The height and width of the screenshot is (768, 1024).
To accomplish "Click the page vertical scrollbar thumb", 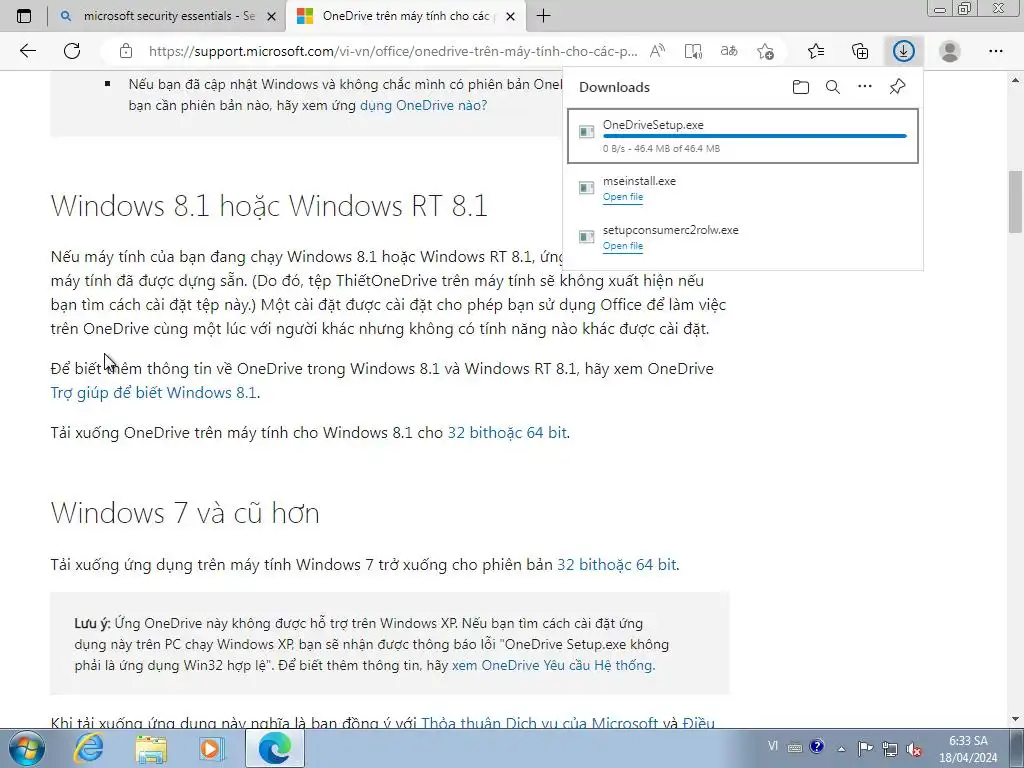I will [1015, 201].
